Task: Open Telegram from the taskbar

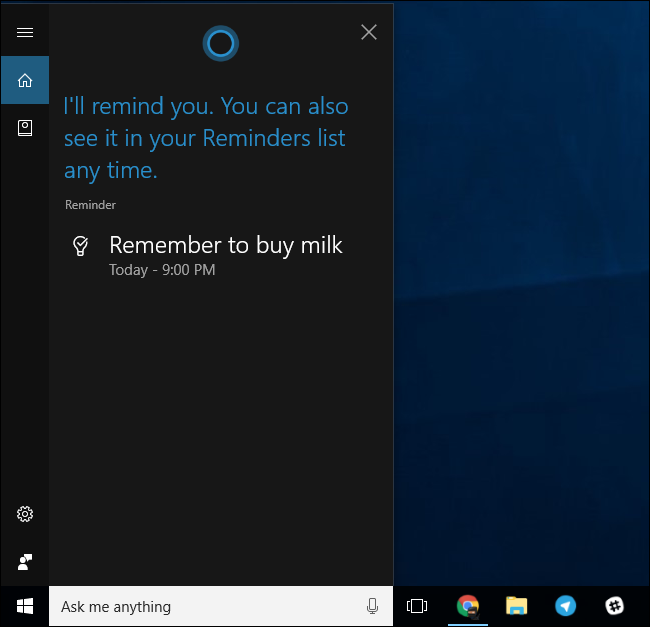Action: point(565,606)
